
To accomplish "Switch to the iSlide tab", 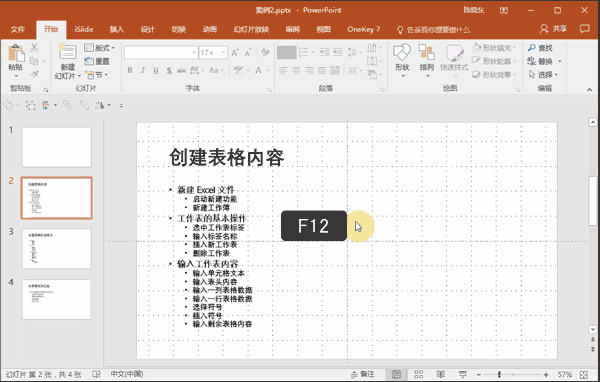I will (84, 29).
